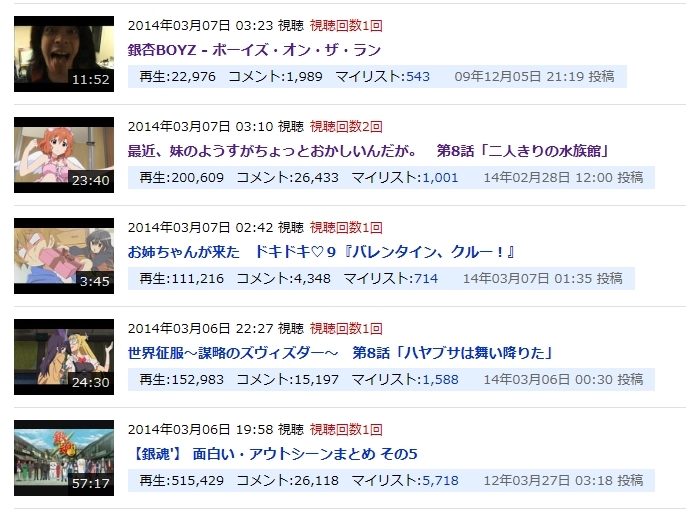699x512 pixels.
Task: Click the 3:45 duration badge
Action: (95, 281)
